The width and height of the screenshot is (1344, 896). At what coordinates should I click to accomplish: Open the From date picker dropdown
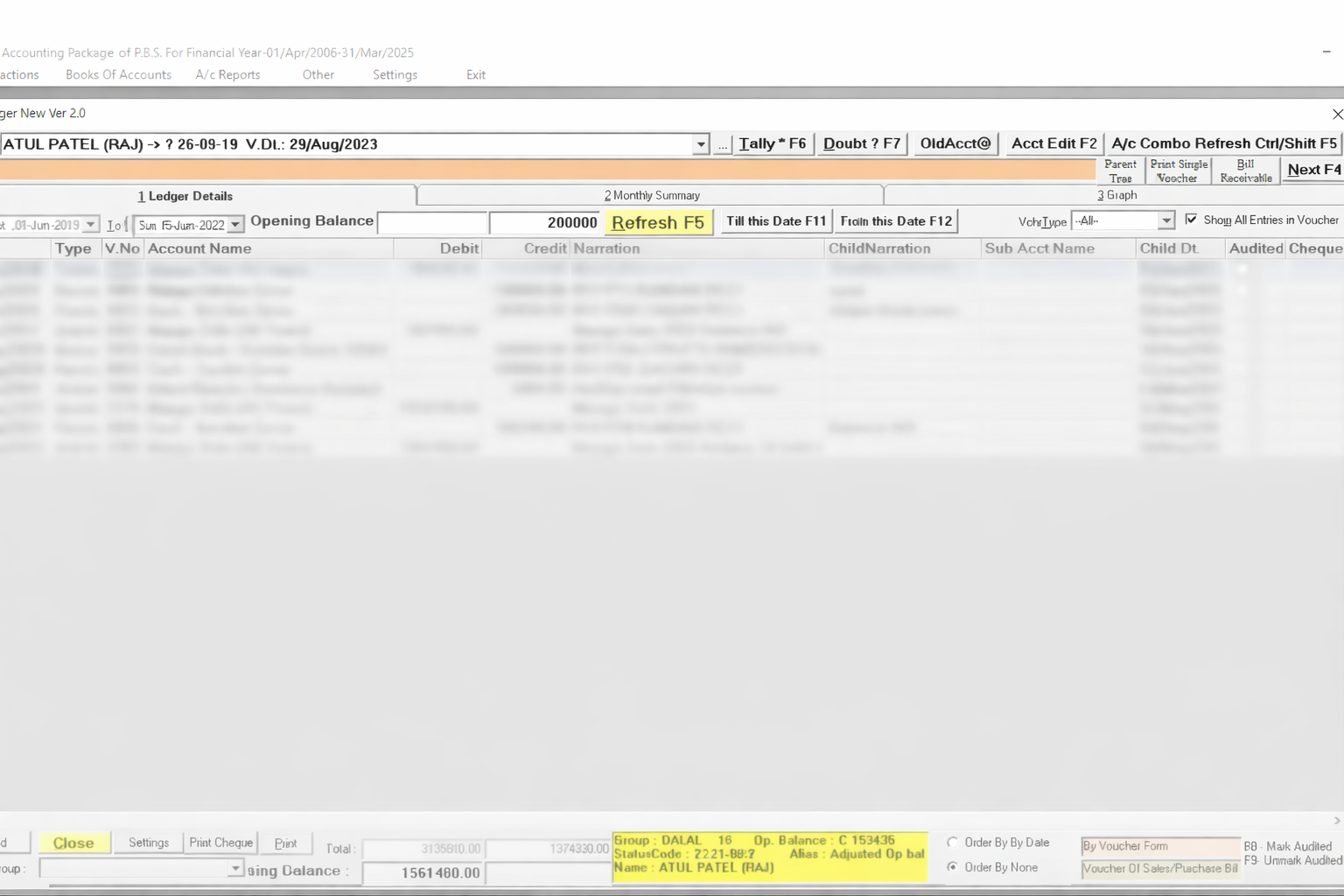91,225
